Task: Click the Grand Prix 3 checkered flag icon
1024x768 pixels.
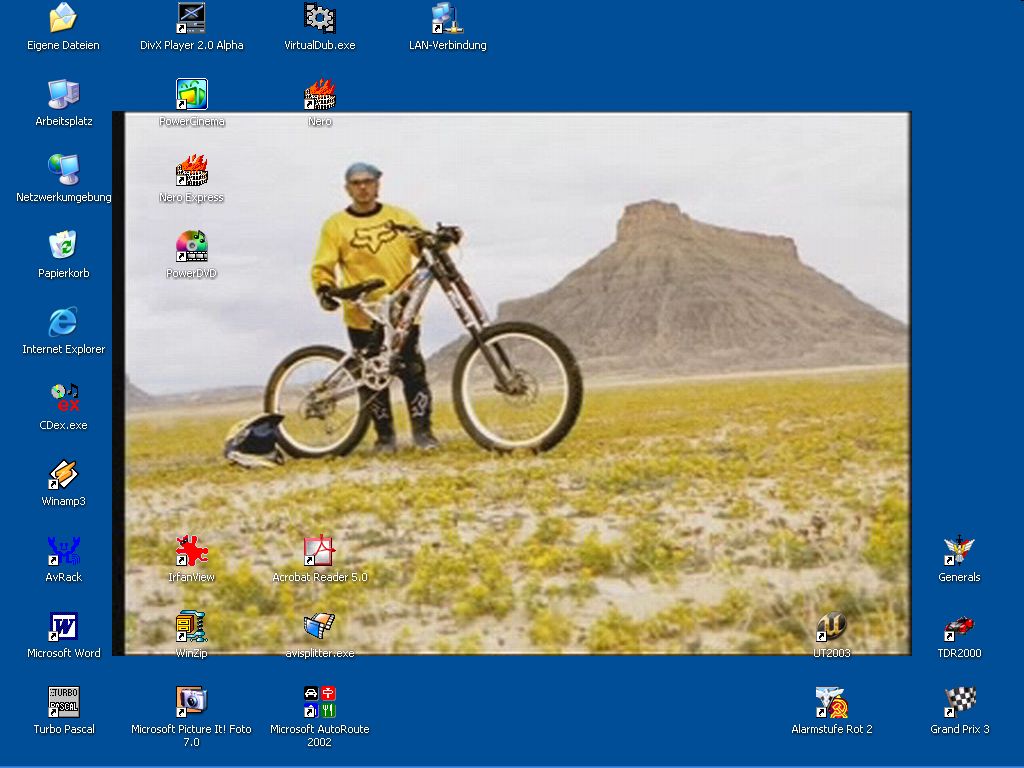Action: pos(959,702)
